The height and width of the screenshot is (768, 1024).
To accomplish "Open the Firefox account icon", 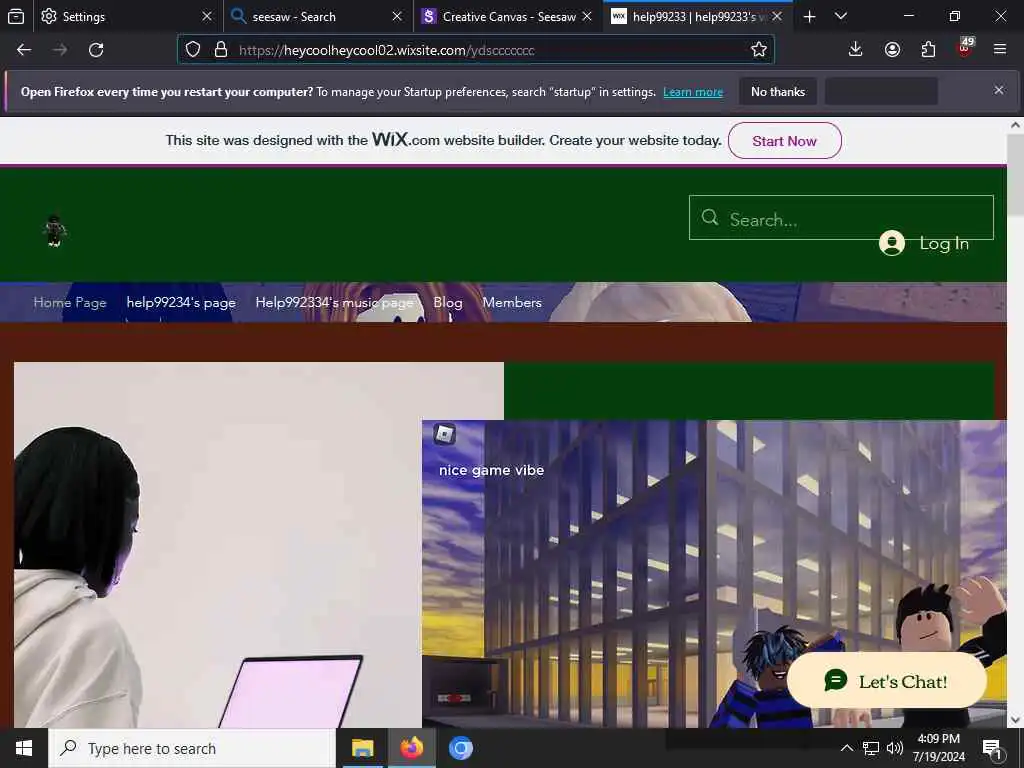I will click(892, 50).
